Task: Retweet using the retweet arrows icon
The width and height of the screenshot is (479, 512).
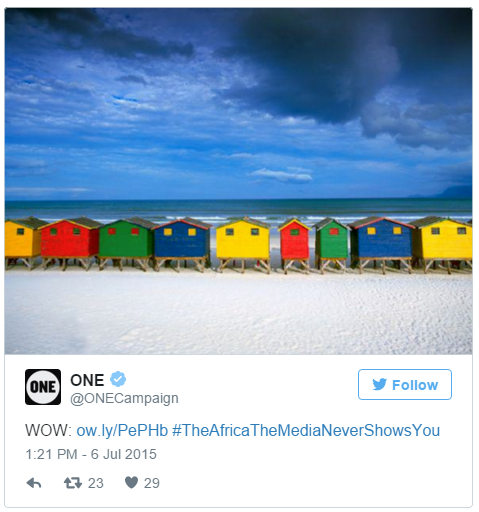Action: tap(73, 483)
